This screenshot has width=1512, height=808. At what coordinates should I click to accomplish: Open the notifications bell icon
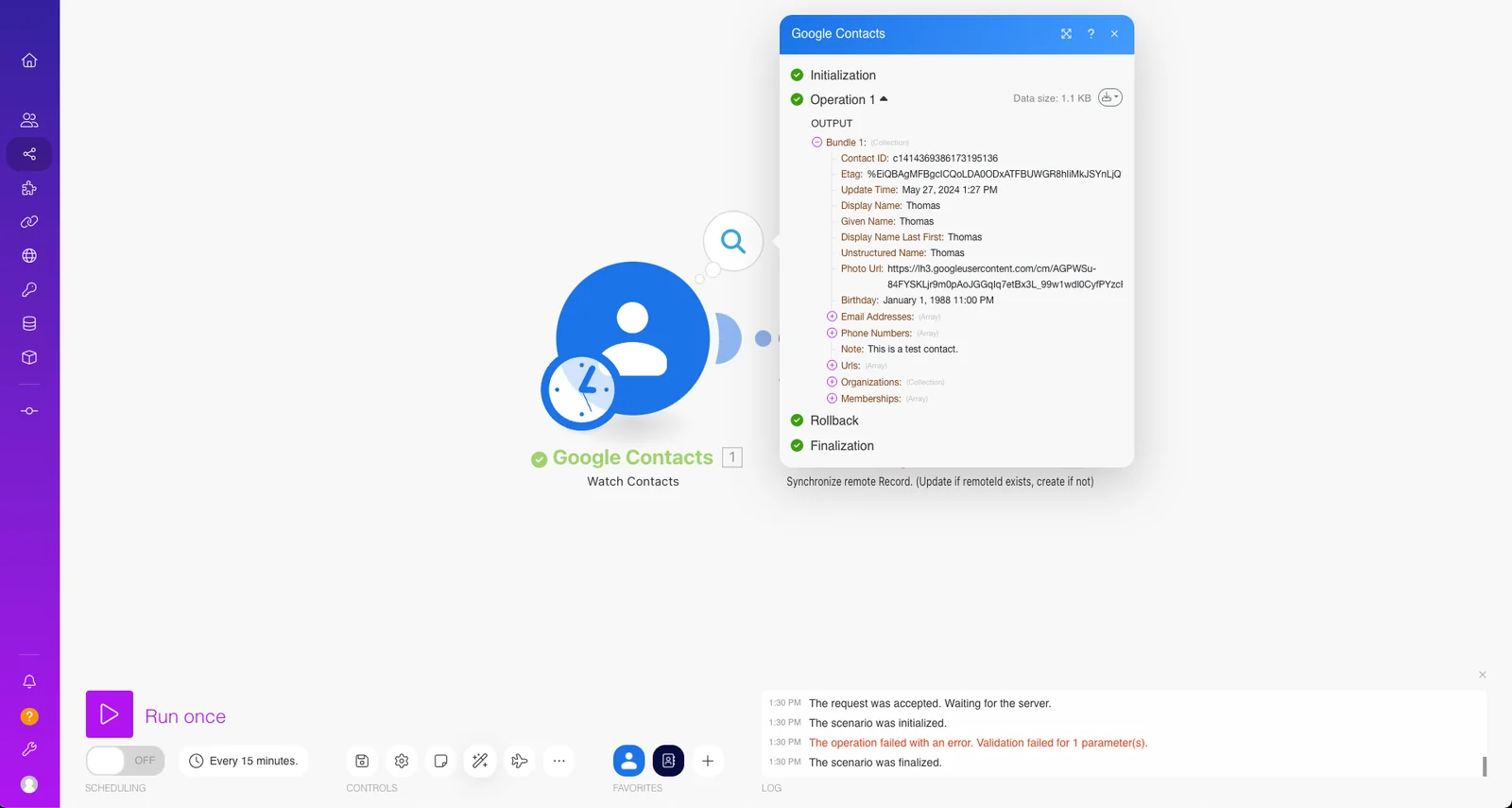point(29,681)
